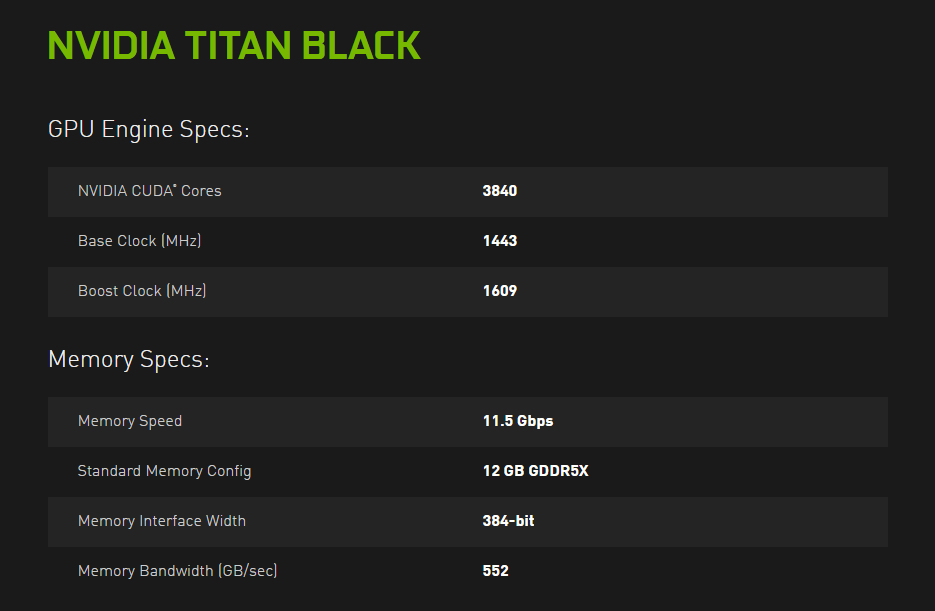Click the registered trademark symbol after CUDA

tap(175, 186)
